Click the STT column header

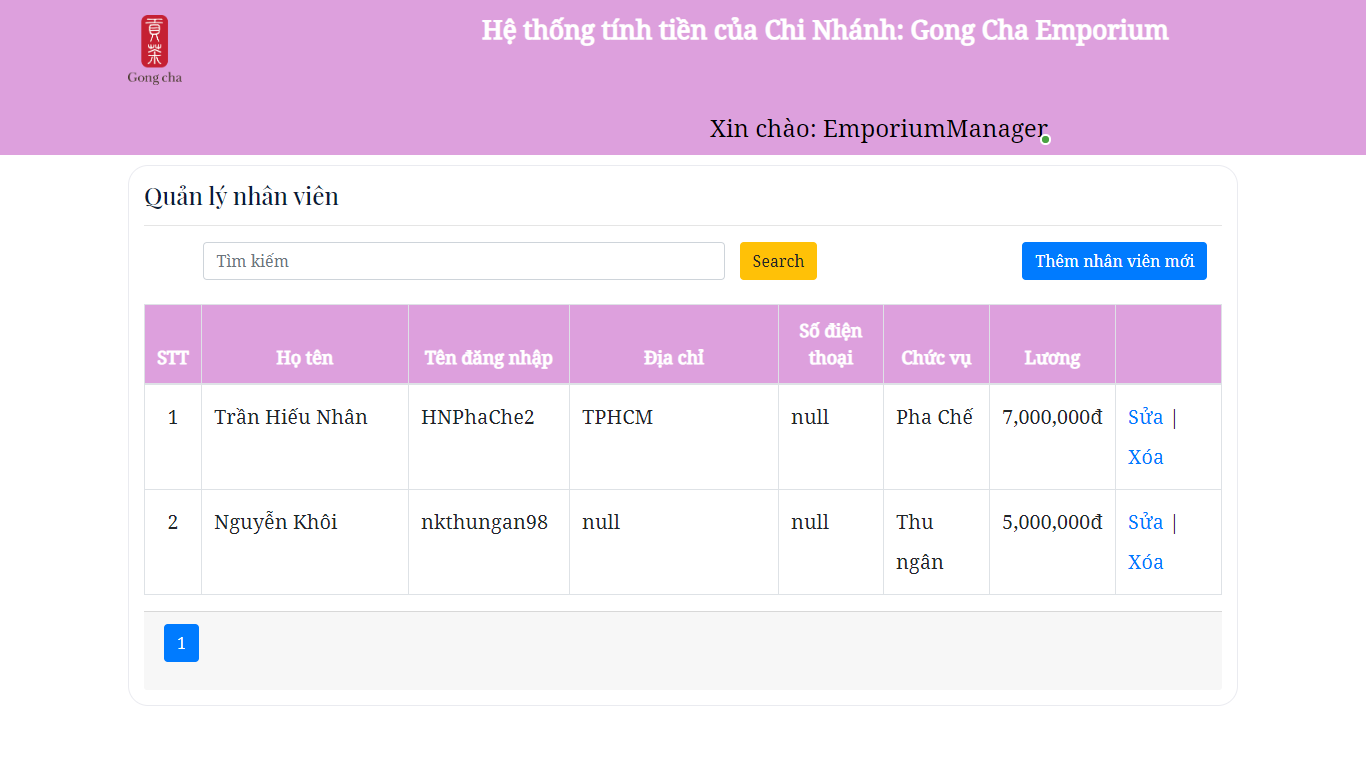coord(172,357)
